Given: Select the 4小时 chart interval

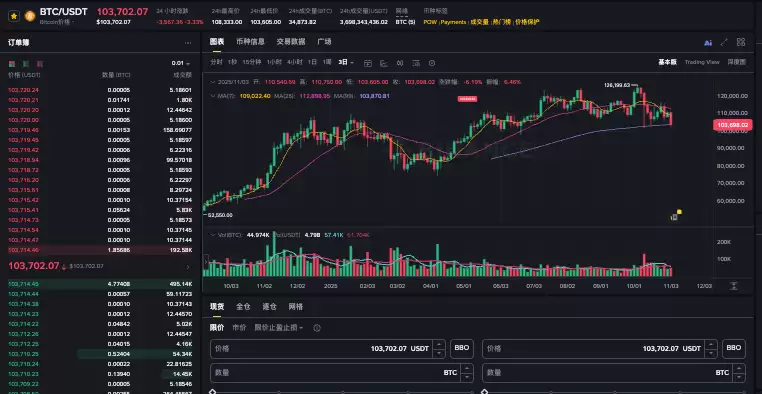Looking at the screenshot, I should pyautogui.click(x=294, y=62).
